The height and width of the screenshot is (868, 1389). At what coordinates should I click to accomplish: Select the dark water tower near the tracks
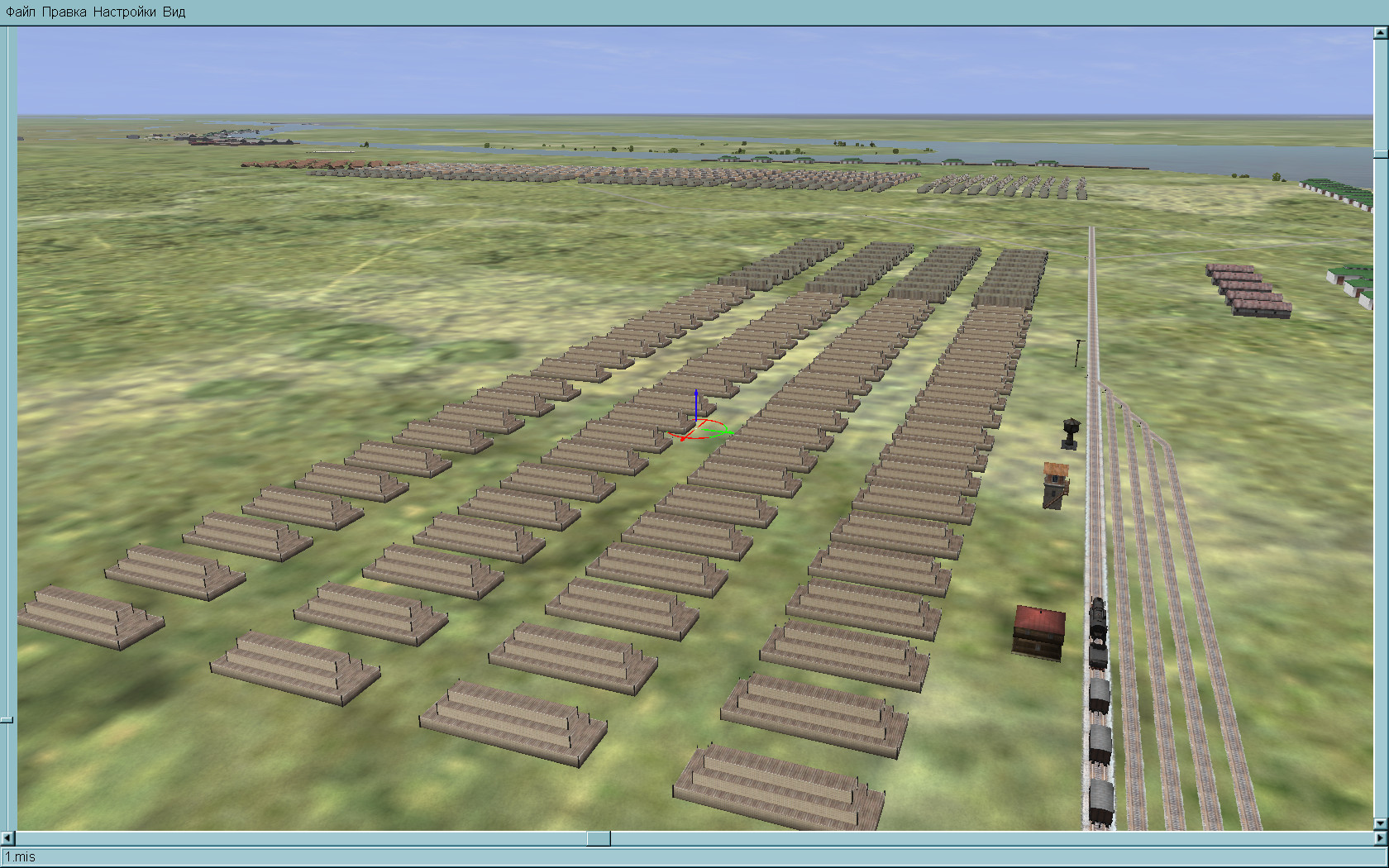coord(1071,433)
